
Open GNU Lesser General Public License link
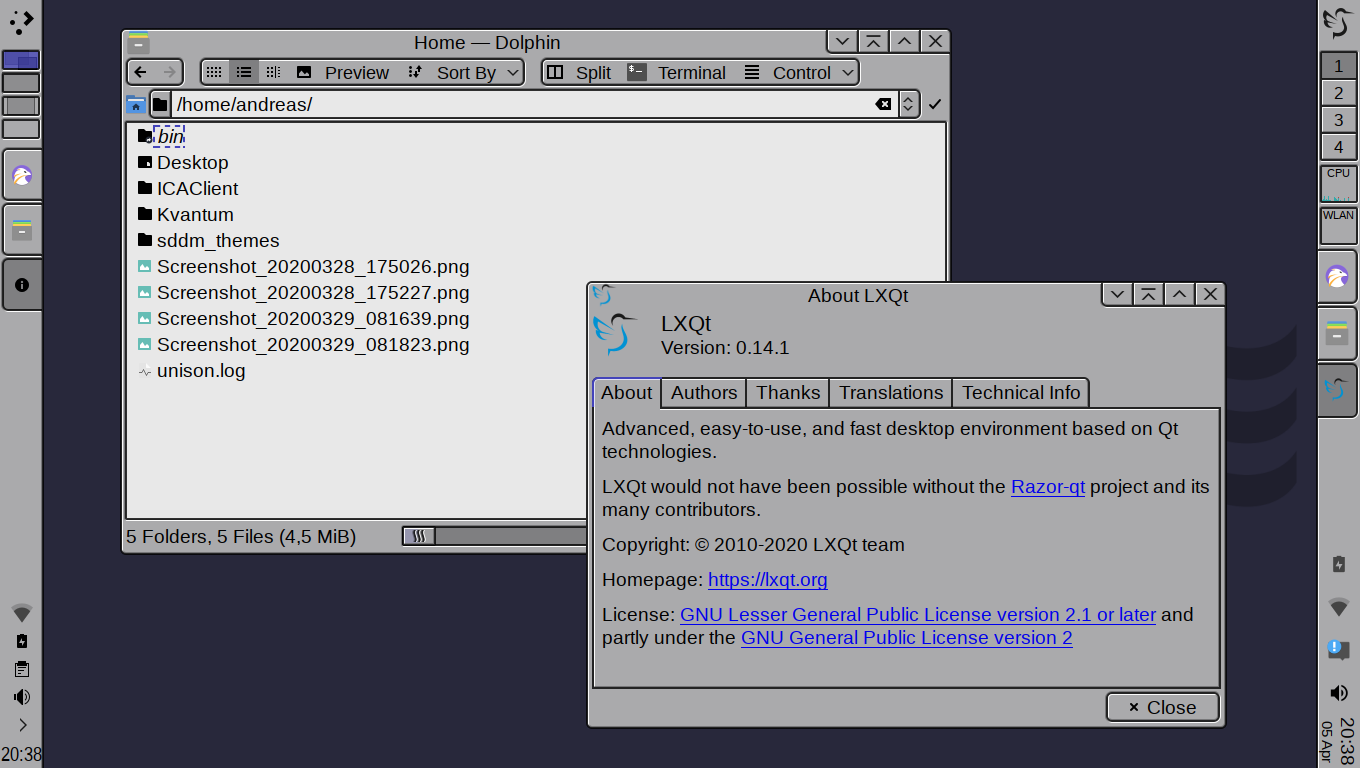(x=918, y=615)
